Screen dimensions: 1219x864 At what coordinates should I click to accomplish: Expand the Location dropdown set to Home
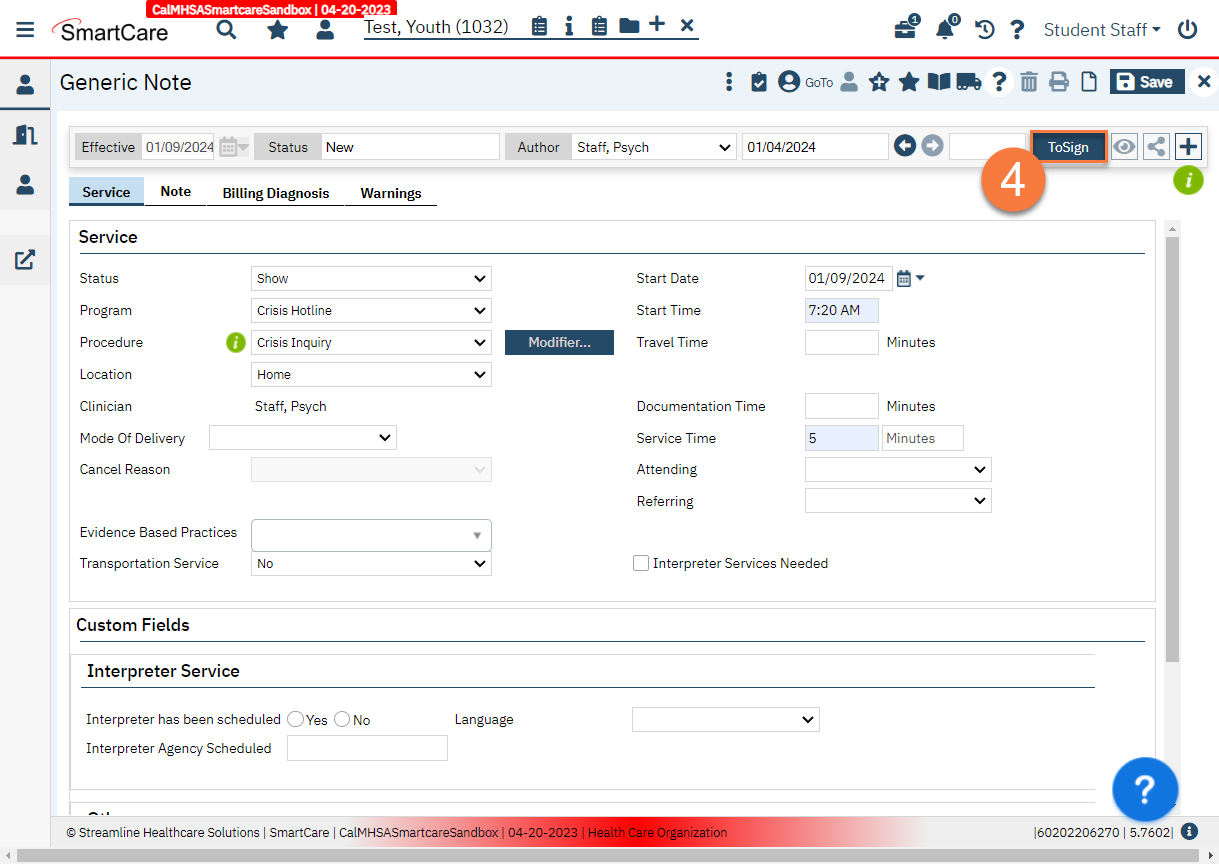pyautogui.click(x=371, y=374)
